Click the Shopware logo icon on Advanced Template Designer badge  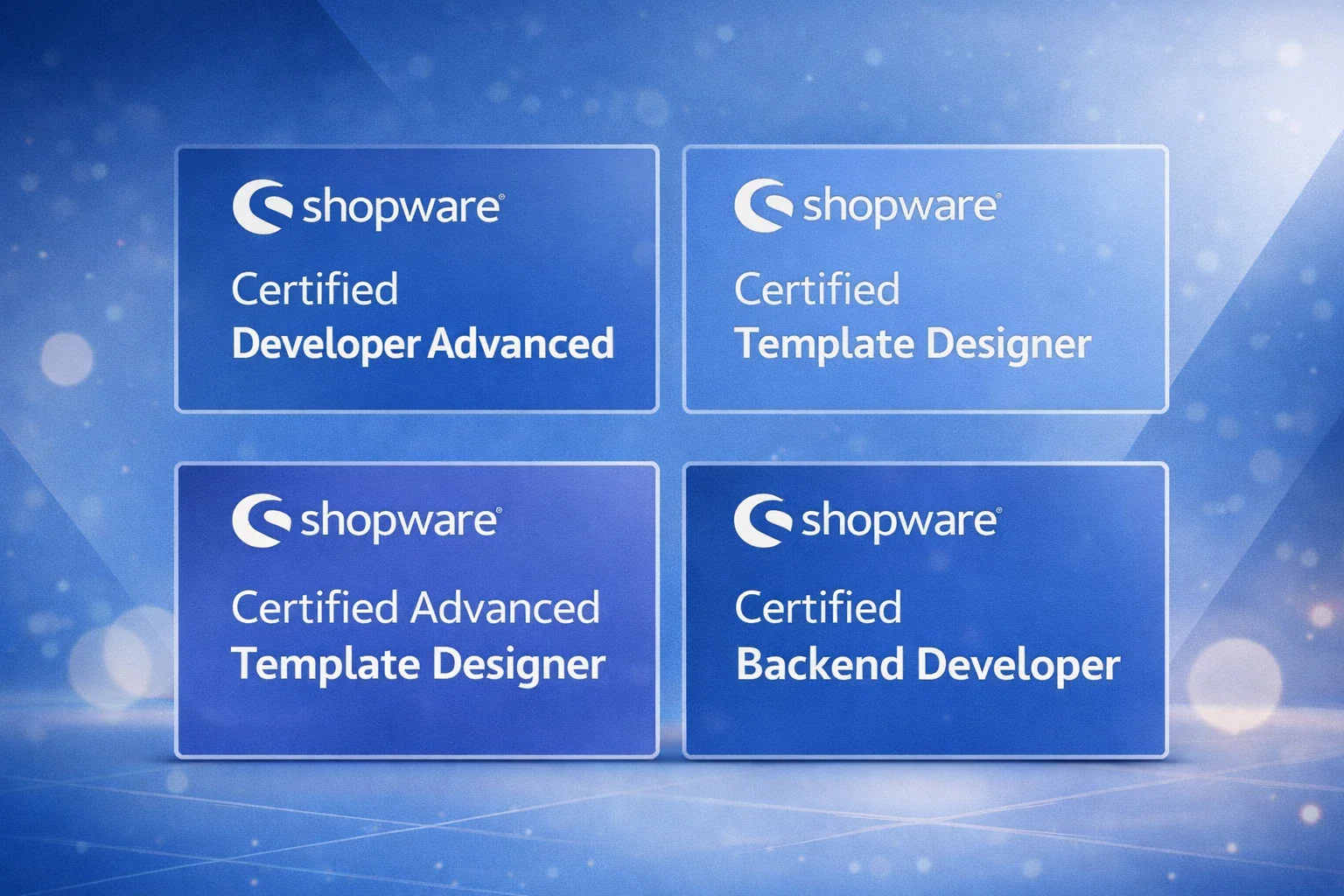coord(261,521)
